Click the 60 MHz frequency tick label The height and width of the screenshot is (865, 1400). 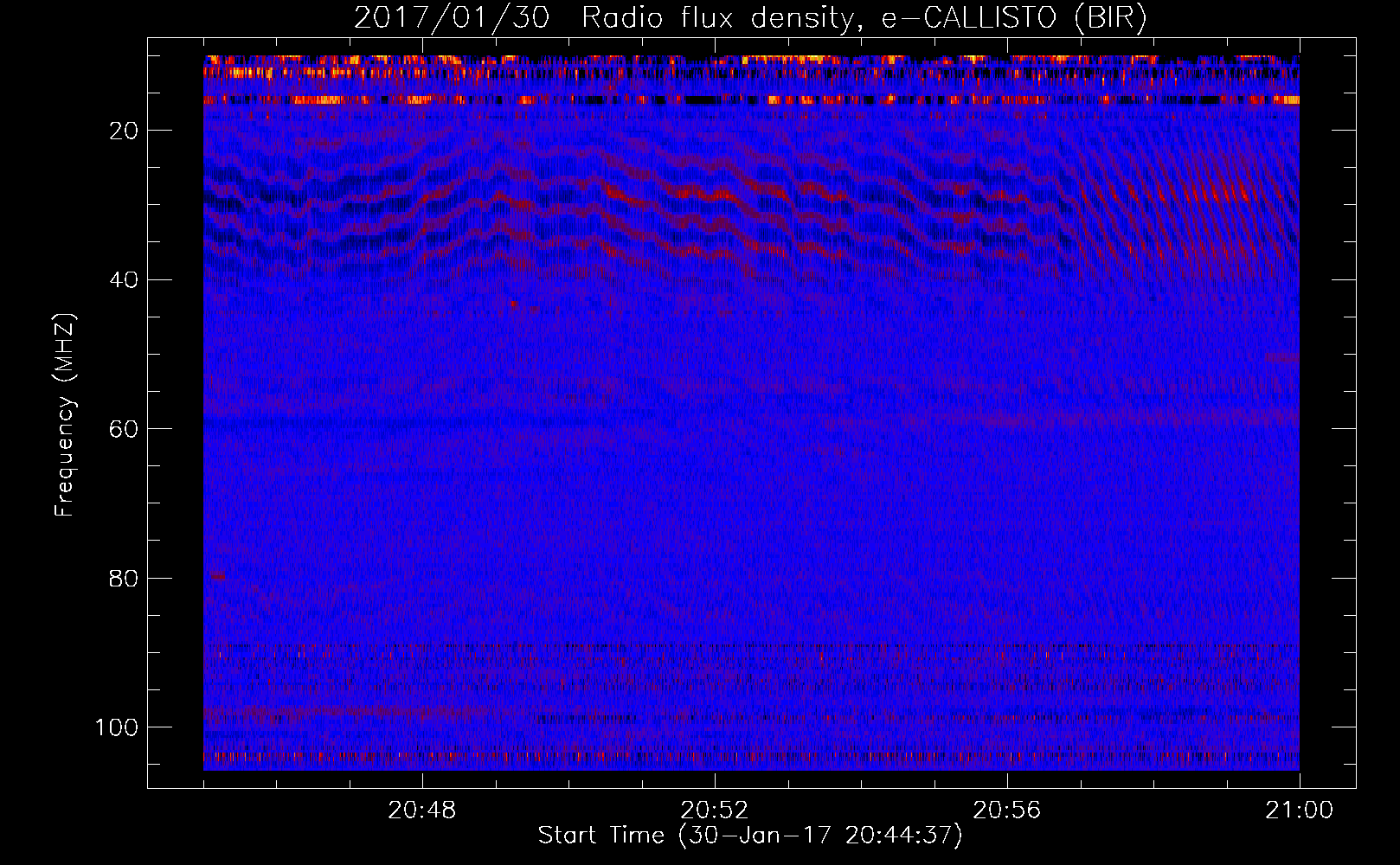pos(124,429)
